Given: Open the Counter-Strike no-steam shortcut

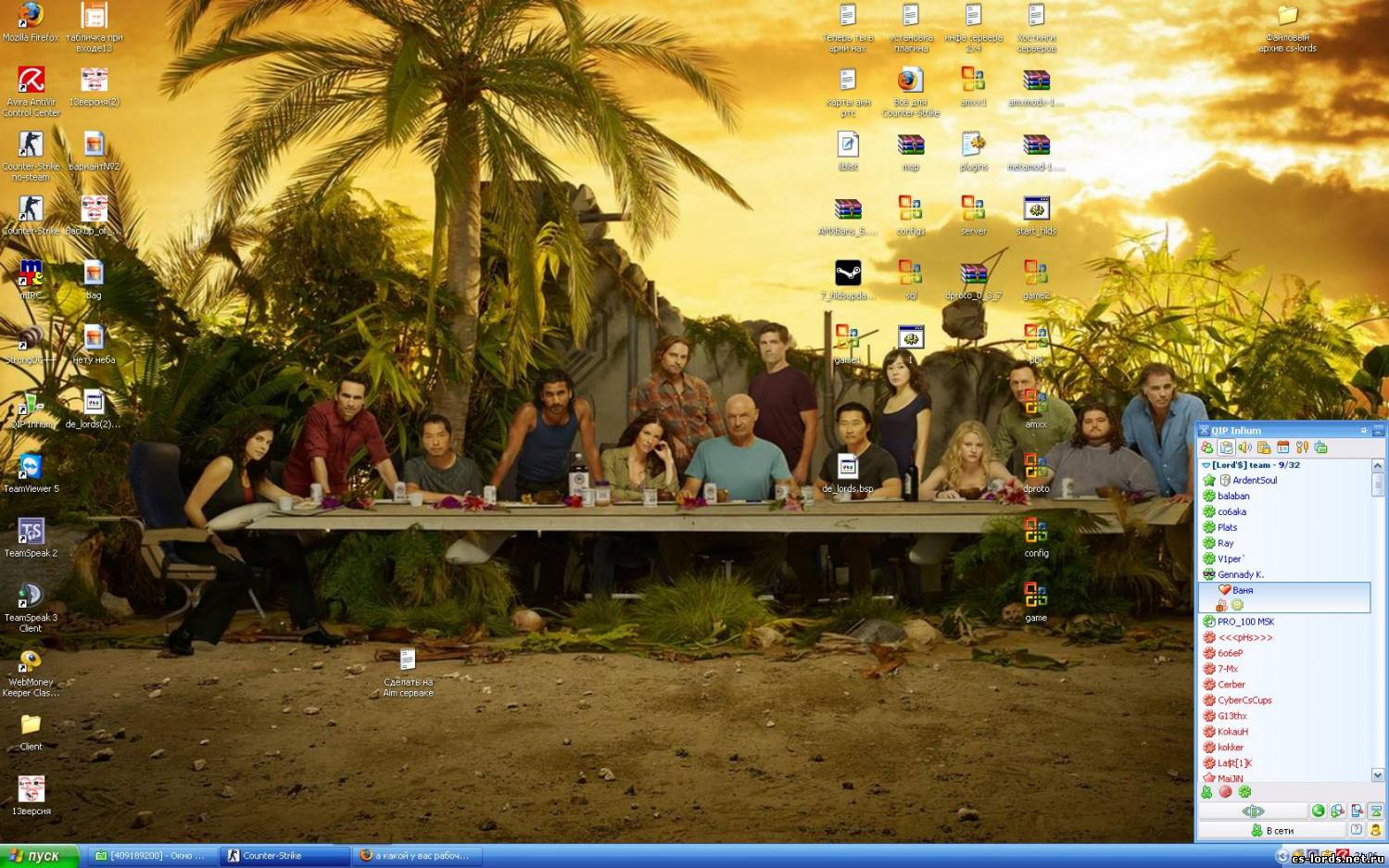Looking at the screenshot, I should coord(31,156).
